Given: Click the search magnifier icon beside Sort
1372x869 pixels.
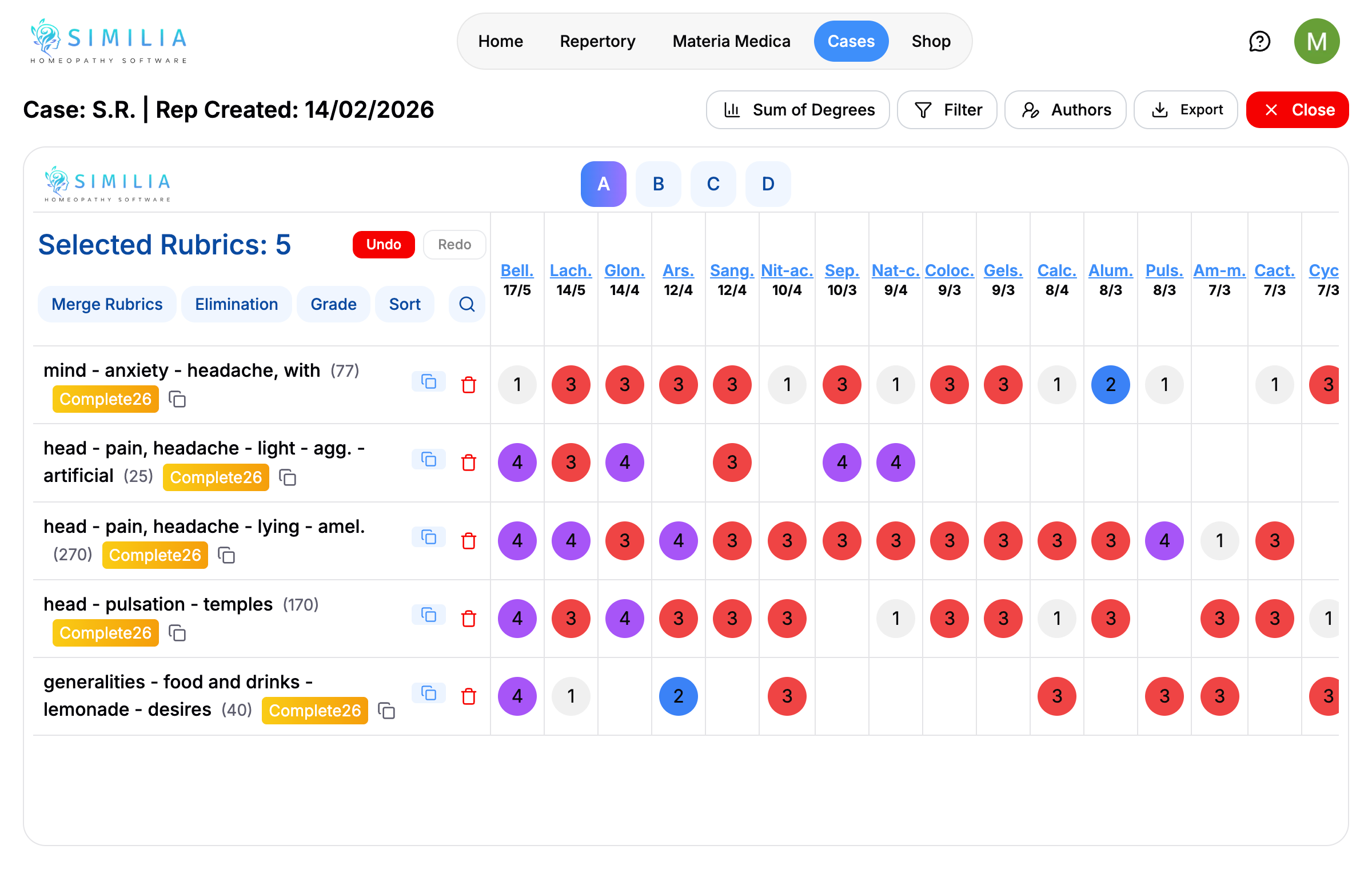Looking at the screenshot, I should click(466, 304).
